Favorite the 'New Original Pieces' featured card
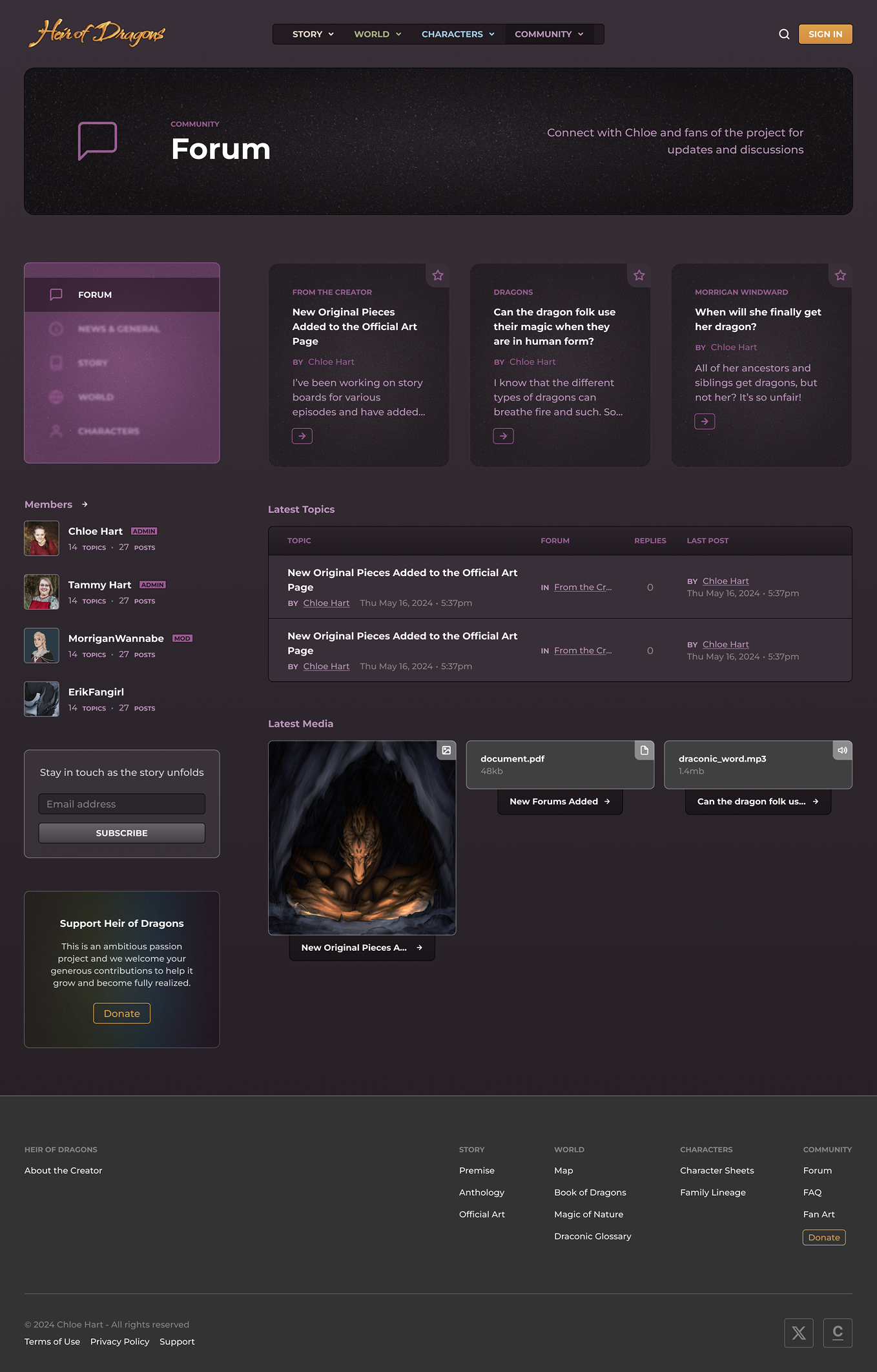 pos(438,276)
